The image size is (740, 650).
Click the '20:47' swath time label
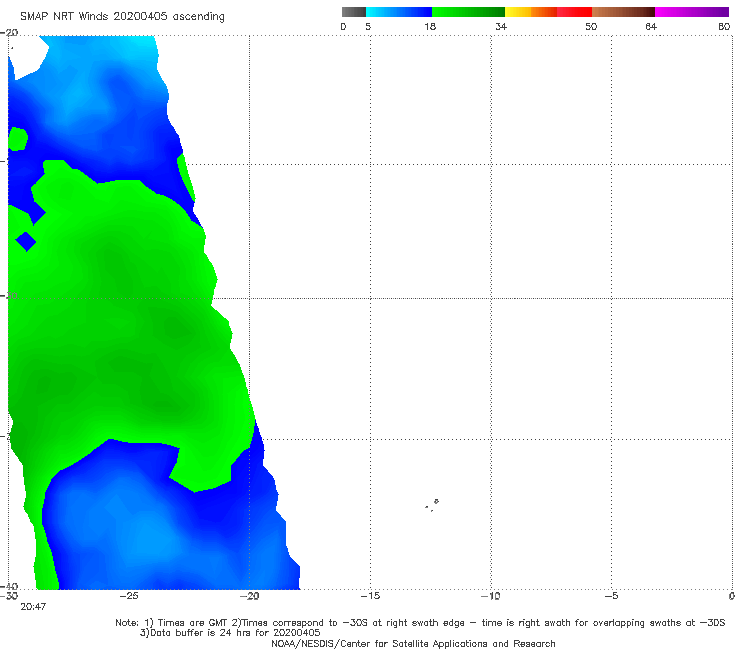(x=33, y=607)
